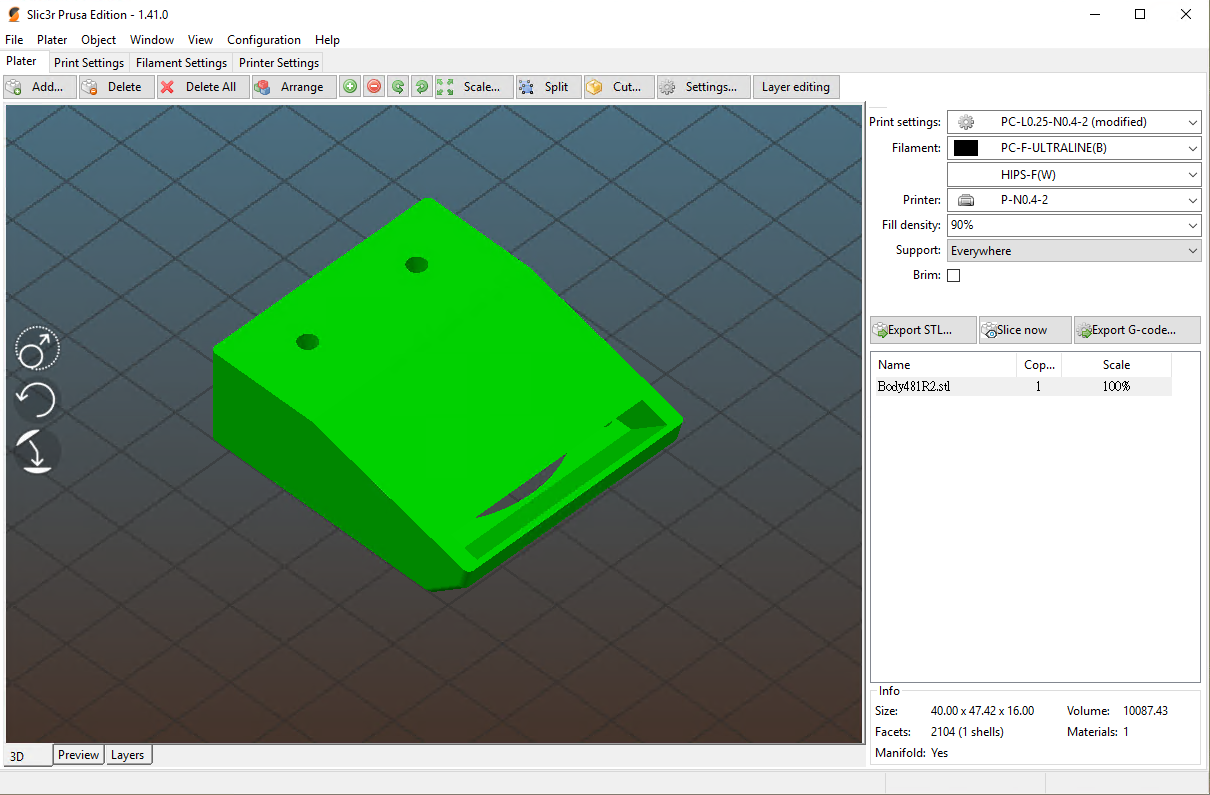Open the File menu
Screen dimensions: 1210x795
14,40
